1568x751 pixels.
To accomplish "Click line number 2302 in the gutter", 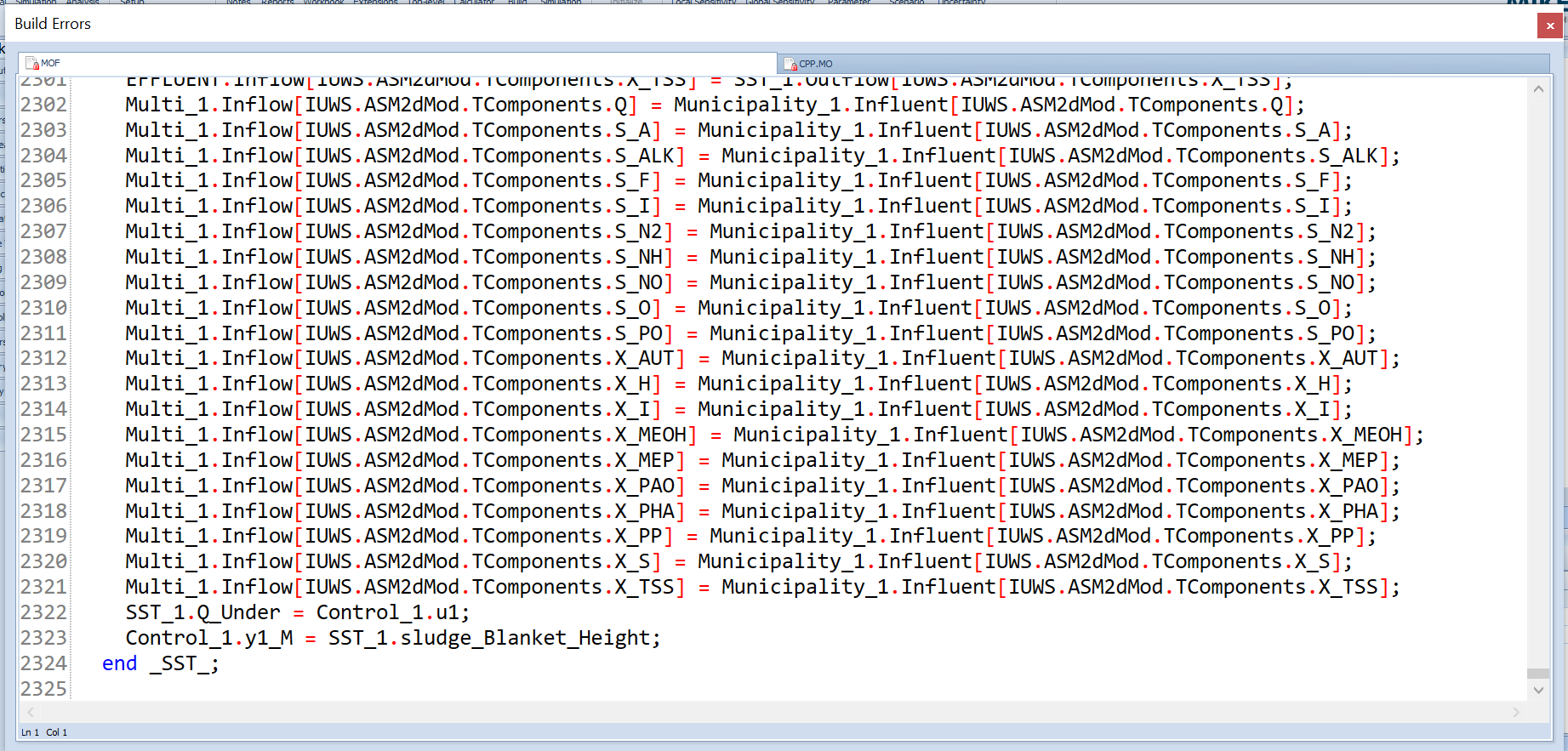I will point(43,105).
